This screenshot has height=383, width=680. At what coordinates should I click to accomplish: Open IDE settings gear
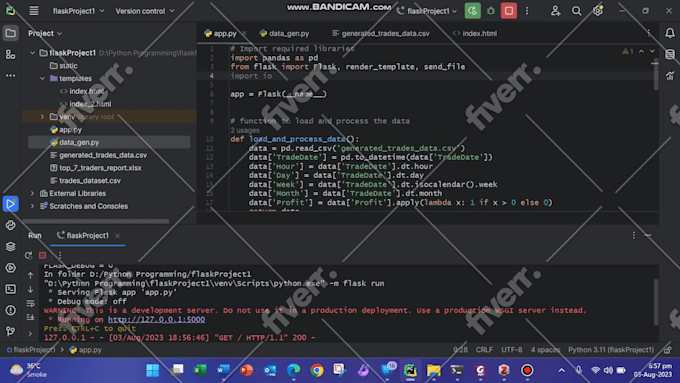(598, 11)
